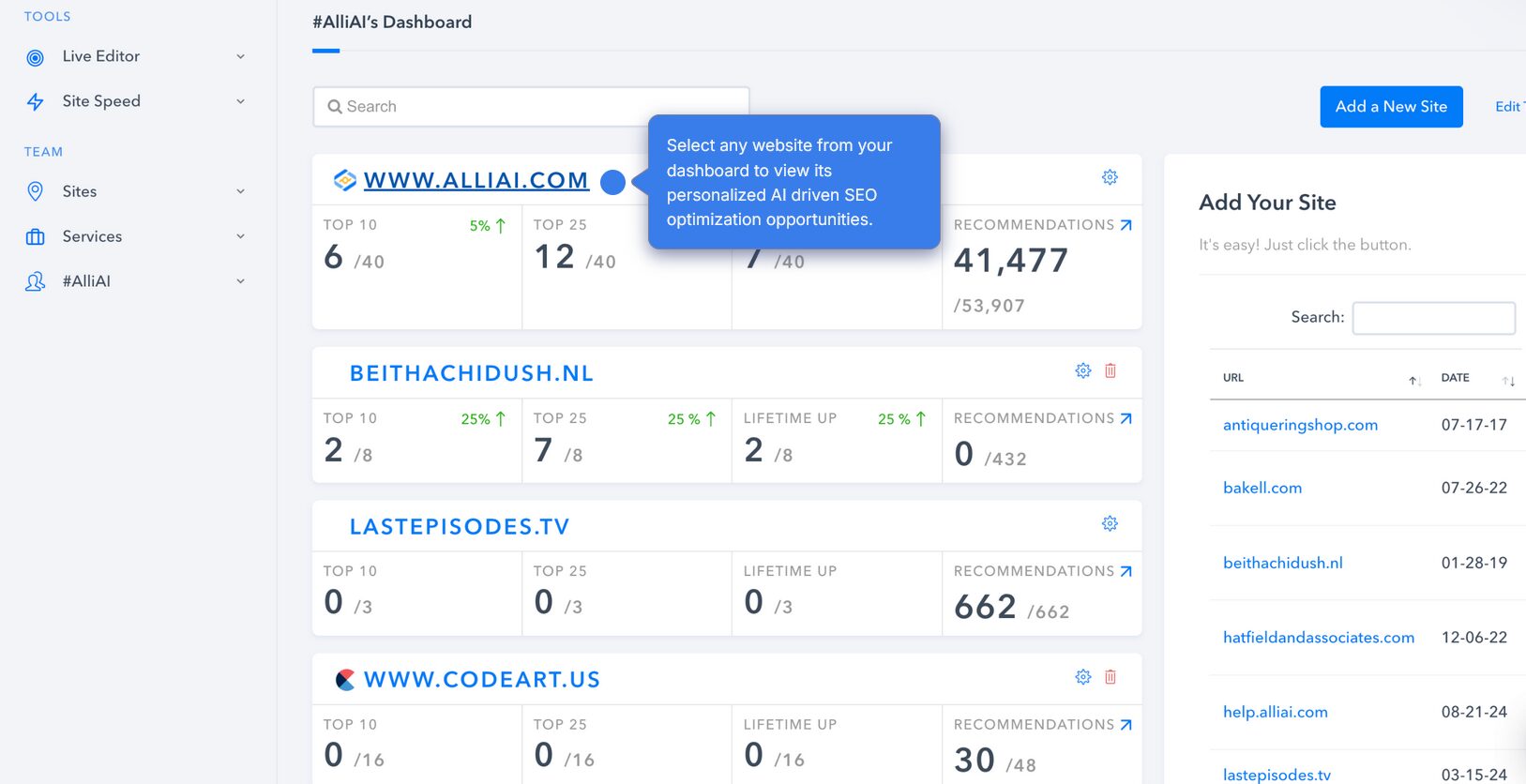Click the Sites location pin icon
1526x784 pixels.
pos(36,191)
